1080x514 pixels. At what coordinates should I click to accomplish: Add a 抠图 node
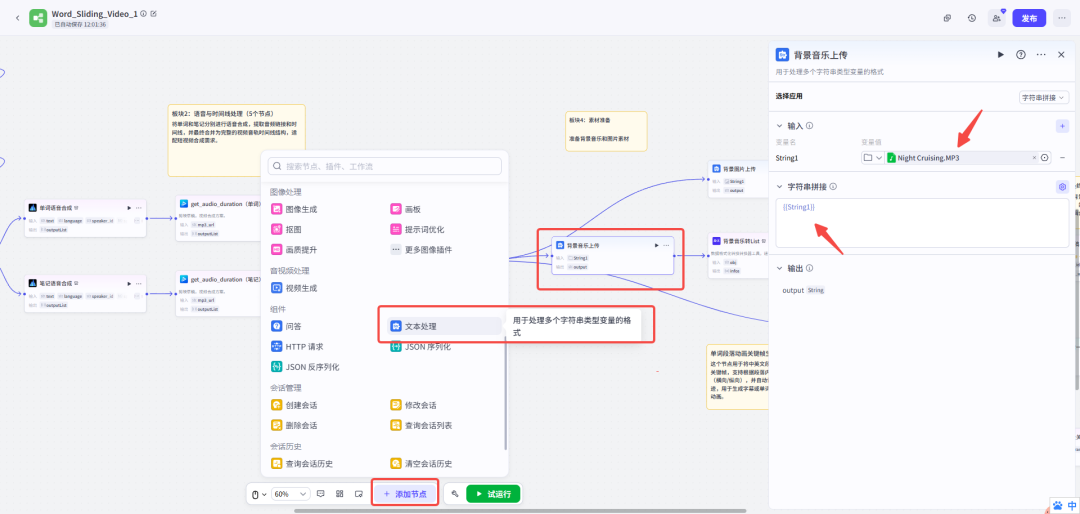point(287,229)
